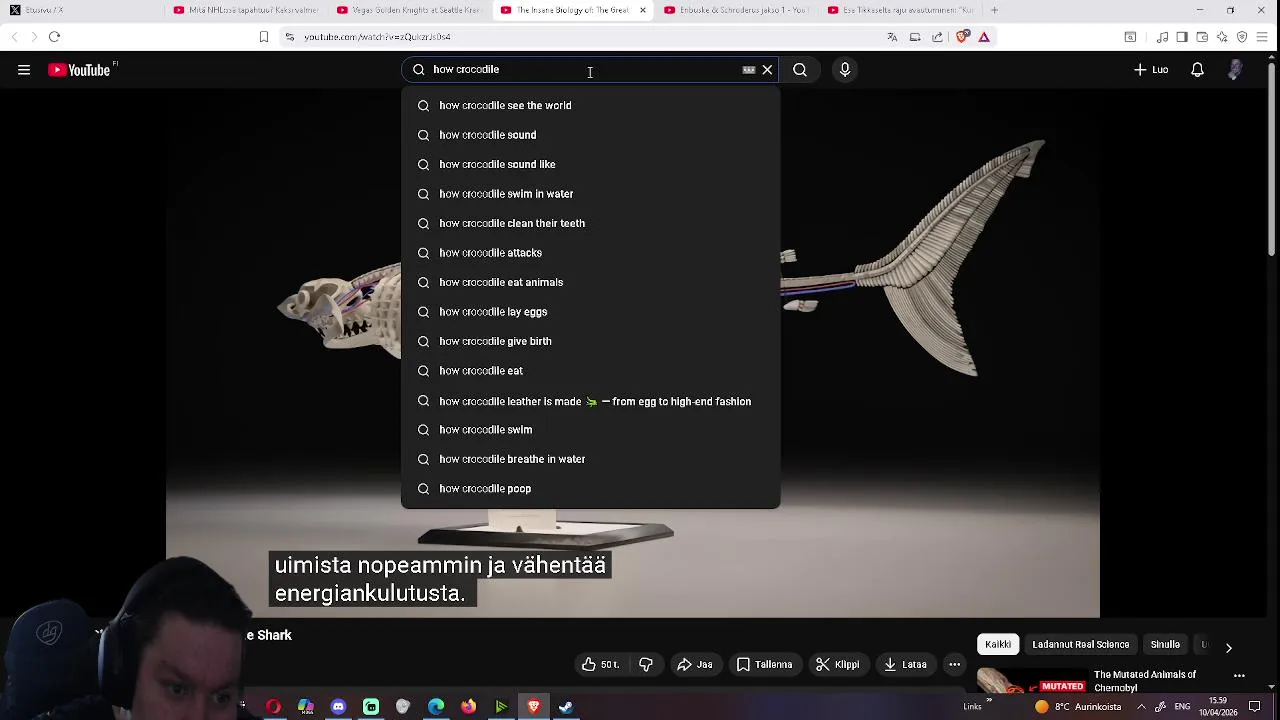
Task: Go to the YouTube home logo
Action: (x=80, y=70)
